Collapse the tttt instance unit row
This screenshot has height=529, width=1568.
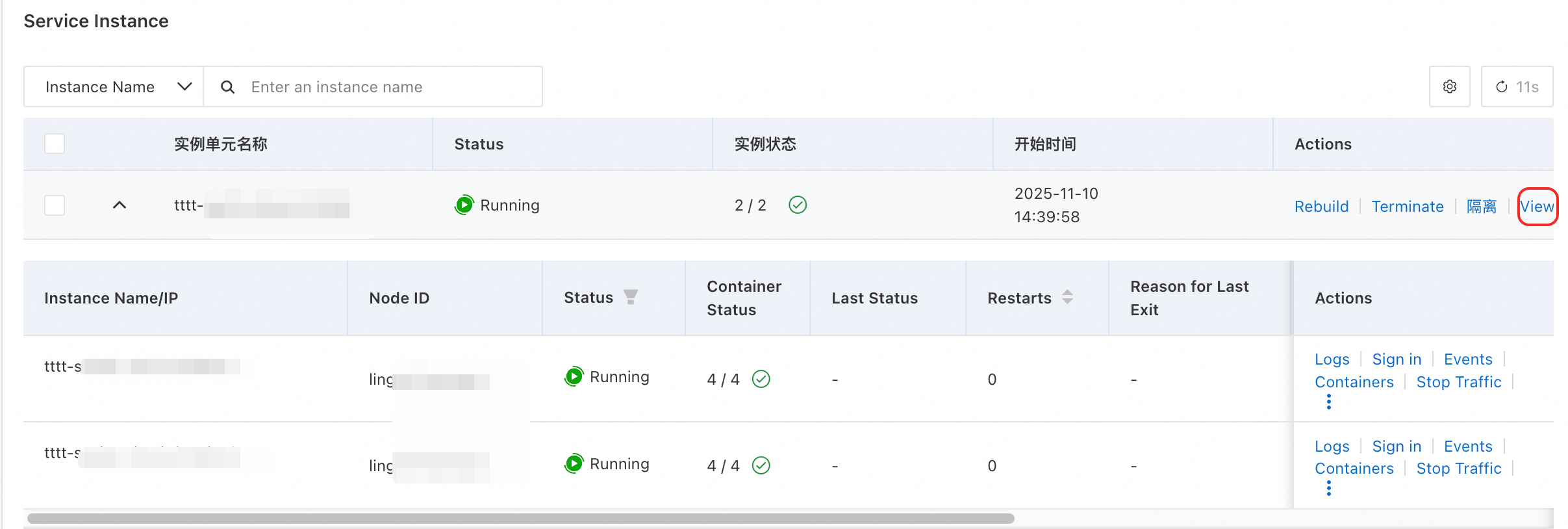(x=120, y=205)
